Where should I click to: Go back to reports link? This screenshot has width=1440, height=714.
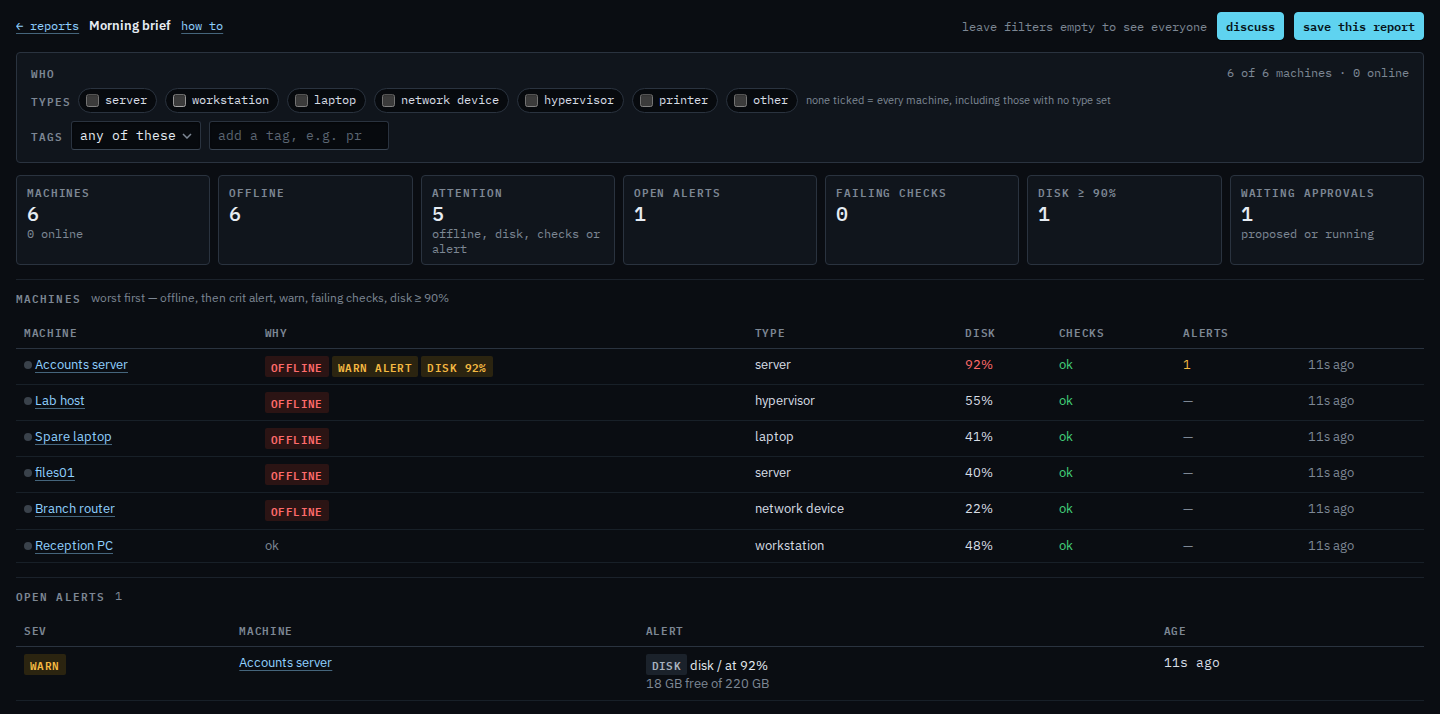(x=47, y=26)
